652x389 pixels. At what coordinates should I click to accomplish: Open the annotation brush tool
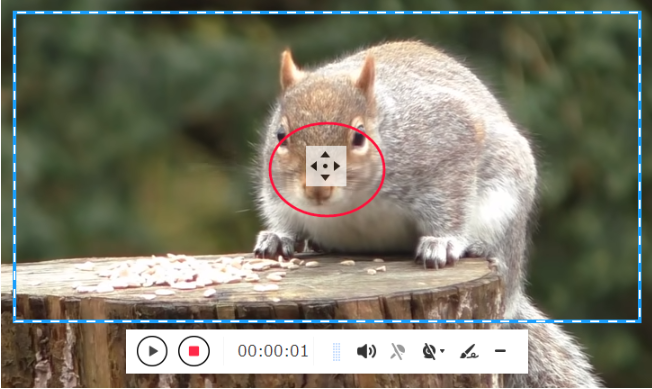[469, 352]
